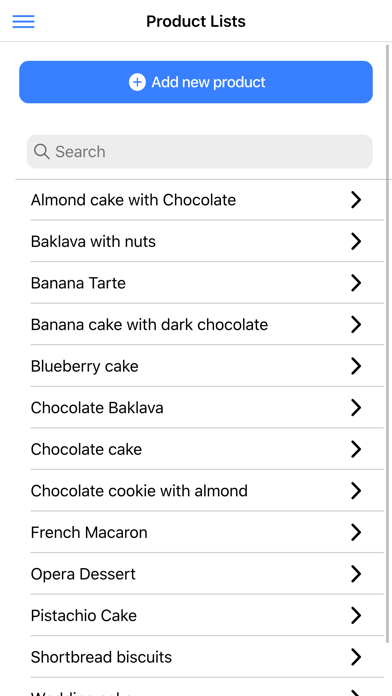The width and height of the screenshot is (392, 696).
Task: Open Shortbread biscuits product
Action: (x=207, y=657)
